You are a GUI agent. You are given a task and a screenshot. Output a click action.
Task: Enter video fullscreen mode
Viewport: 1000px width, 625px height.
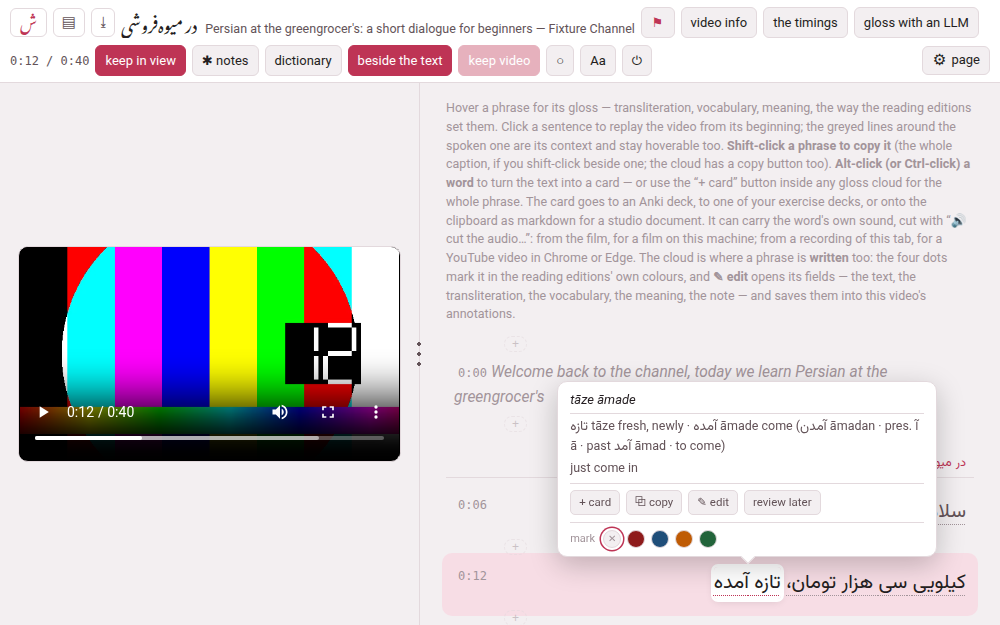click(x=328, y=412)
